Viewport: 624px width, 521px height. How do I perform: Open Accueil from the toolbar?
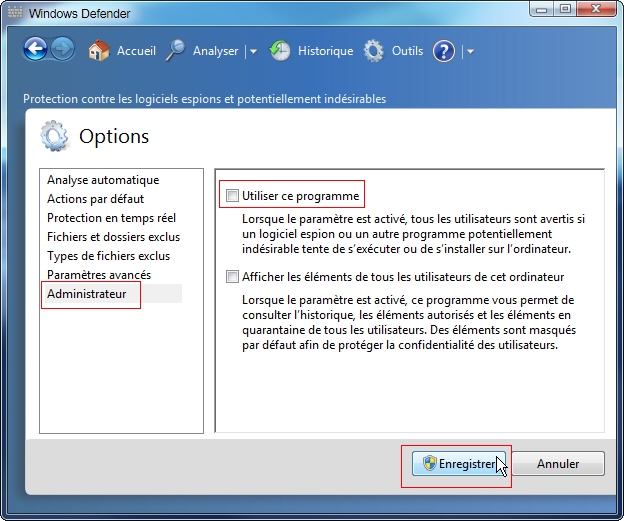click(136, 51)
